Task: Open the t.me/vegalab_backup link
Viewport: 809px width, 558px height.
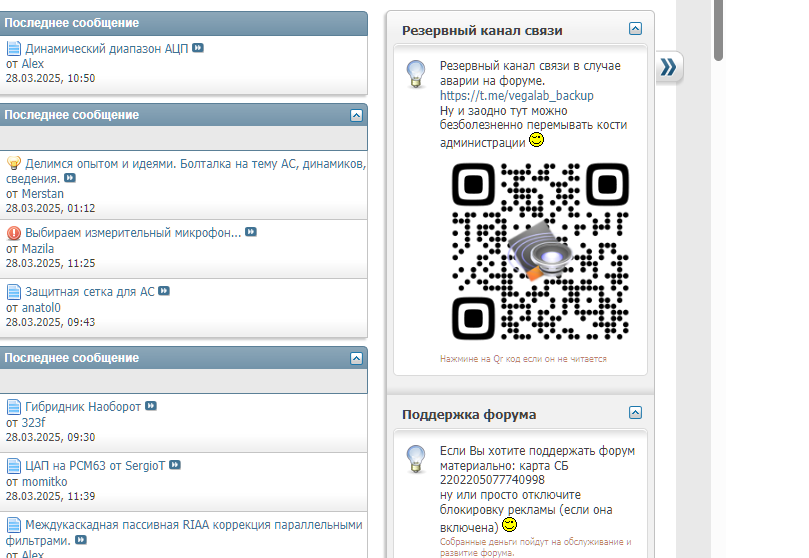Action: coord(516,96)
